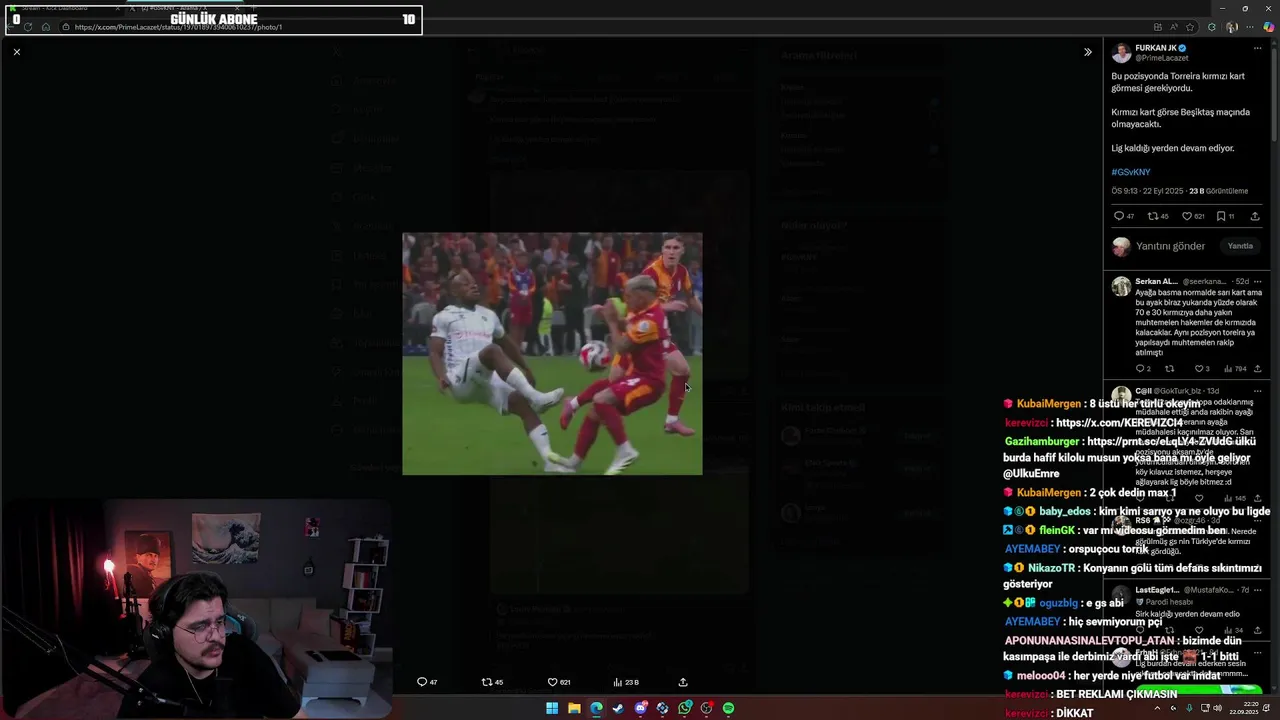Screen dimensions: 1280x720
Task: Open Steam from taskbar
Action: tap(618, 708)
